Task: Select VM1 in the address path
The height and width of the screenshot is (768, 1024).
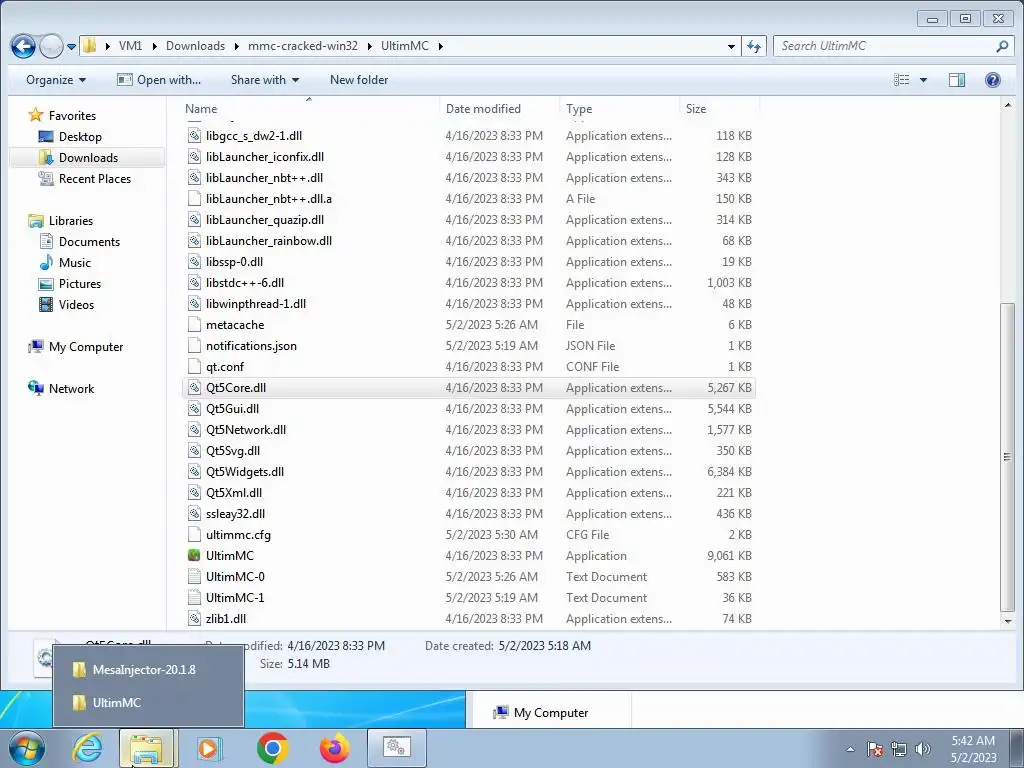Action: point(130,46)
